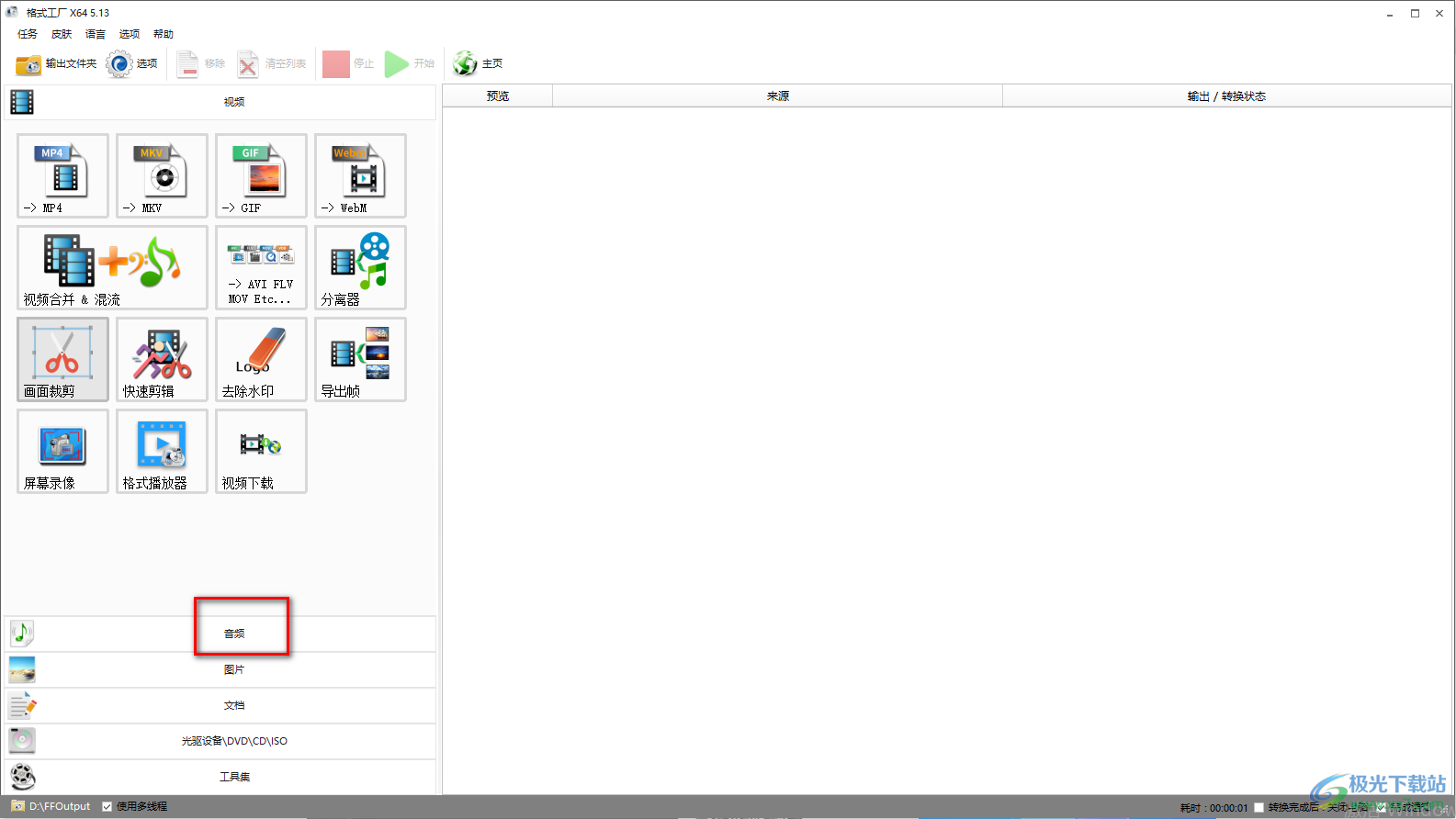
Task: Click the music note icon beside 音频
Action: [22, 633]
